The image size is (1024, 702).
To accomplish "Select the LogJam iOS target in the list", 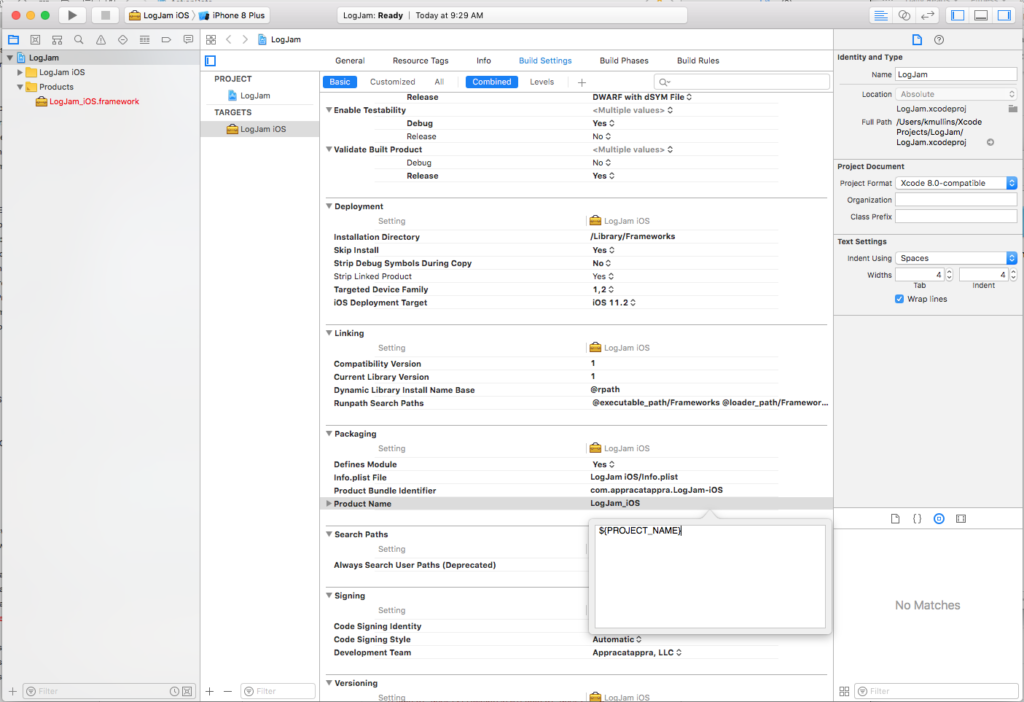I will 263,128.
